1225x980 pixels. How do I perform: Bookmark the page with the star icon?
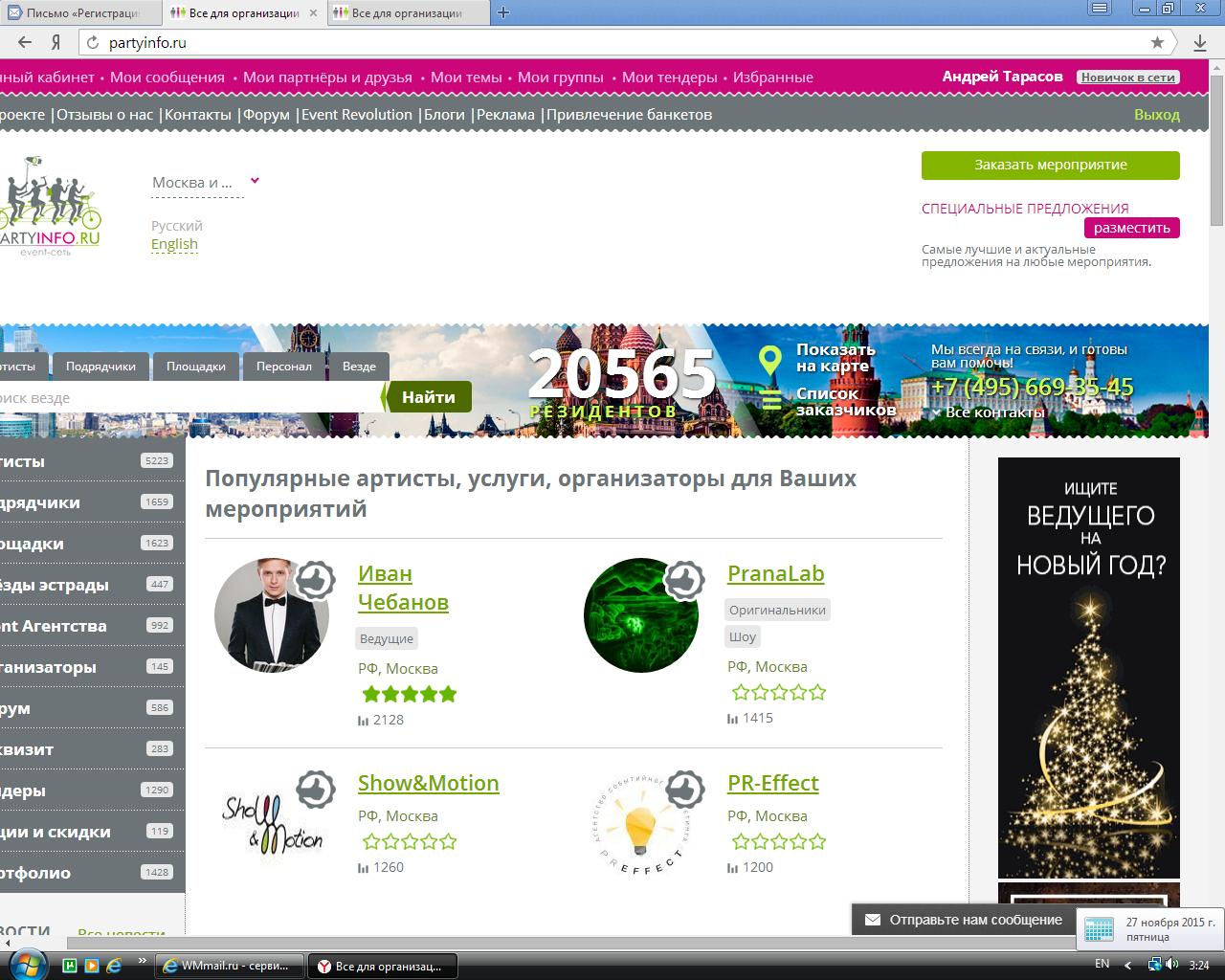[1157, 42]
